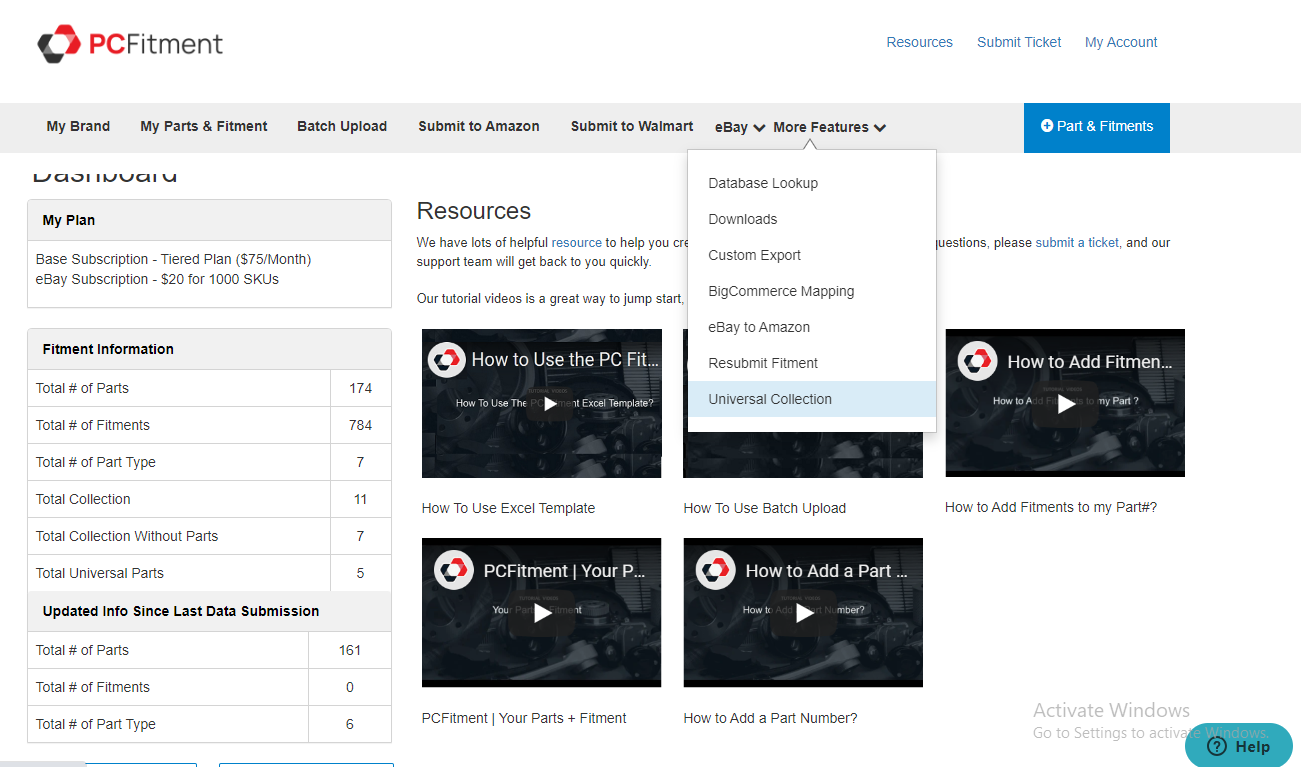Image resolution: width=1301 pixels, height=767 pixels.
Task: Play the Add Fitments tutorial video
Action: pyautogui.click(x=1066, y=403)
